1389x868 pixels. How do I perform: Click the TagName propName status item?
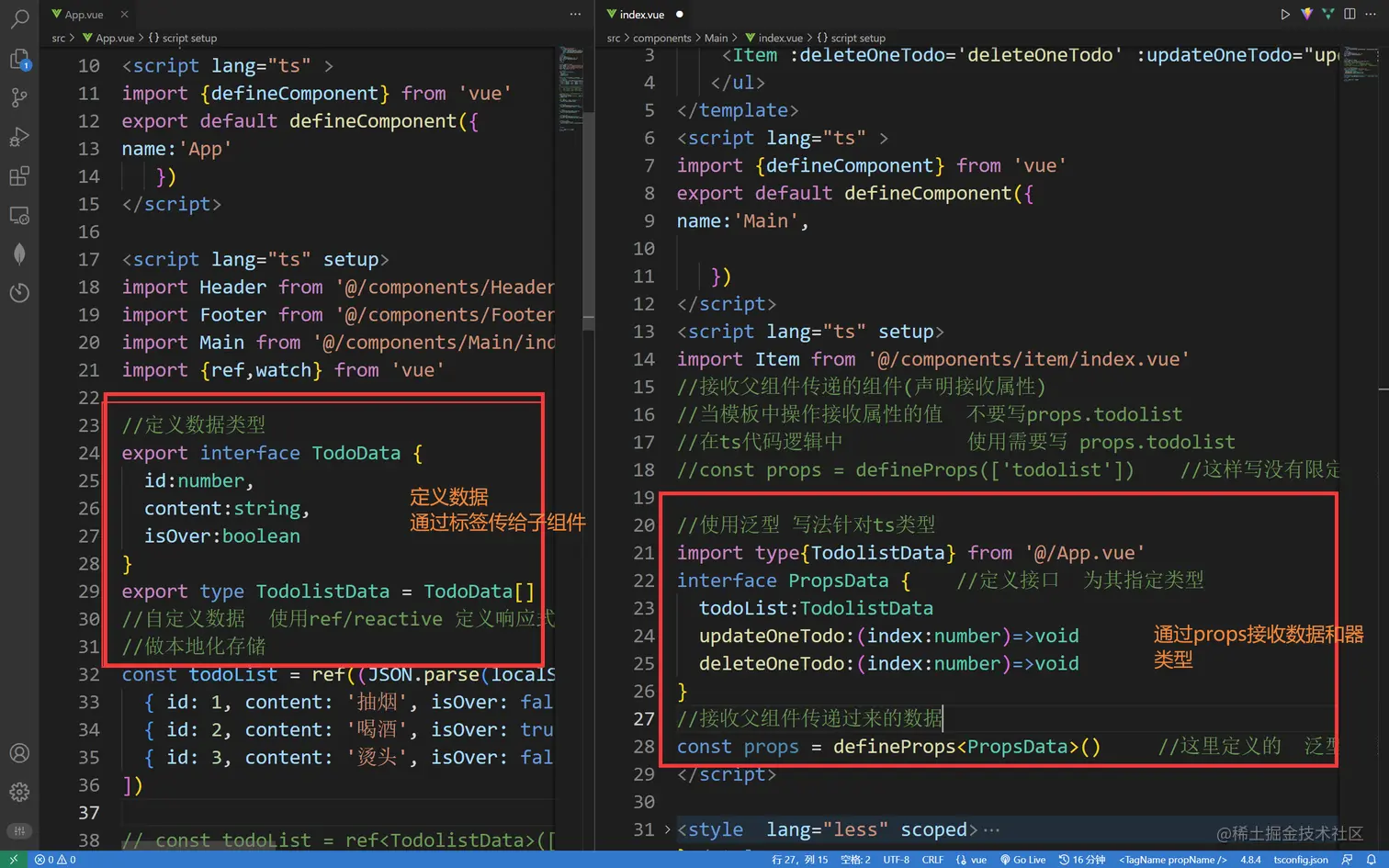[x=1172, y=860]
